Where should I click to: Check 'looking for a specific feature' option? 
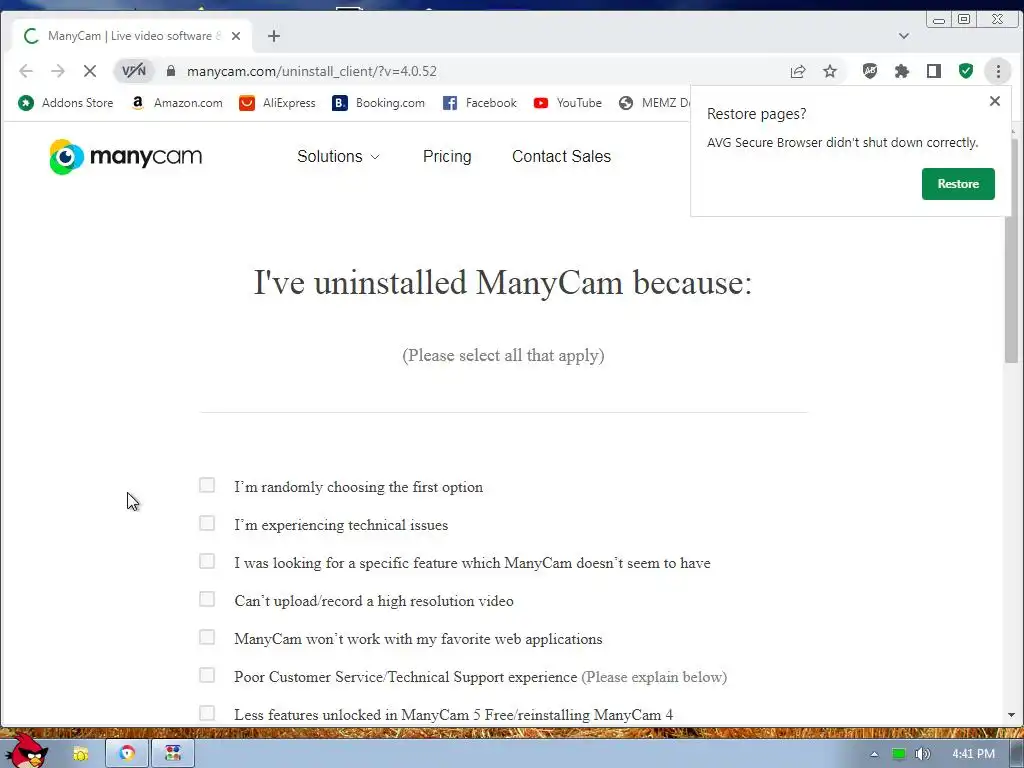tap(207, 561)
